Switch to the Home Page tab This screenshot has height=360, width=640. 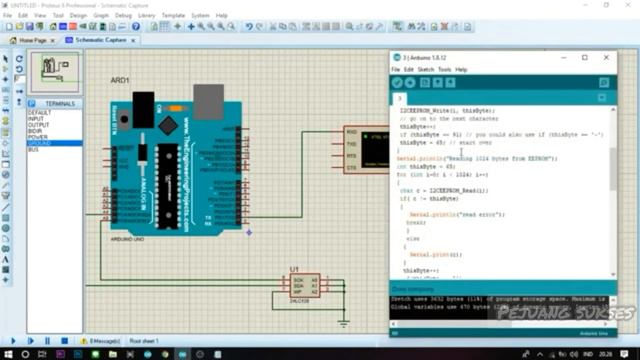click(x=33, y=40)
